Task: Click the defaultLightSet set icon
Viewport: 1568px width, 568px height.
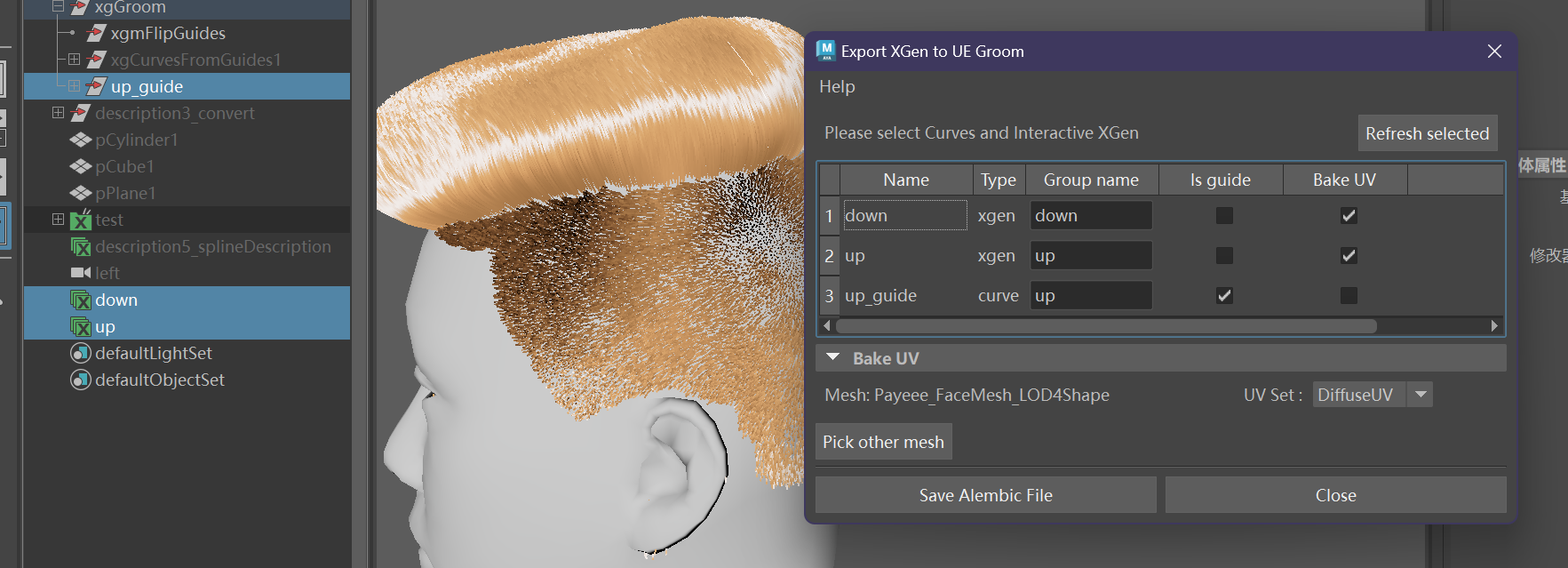Action: 81,353
